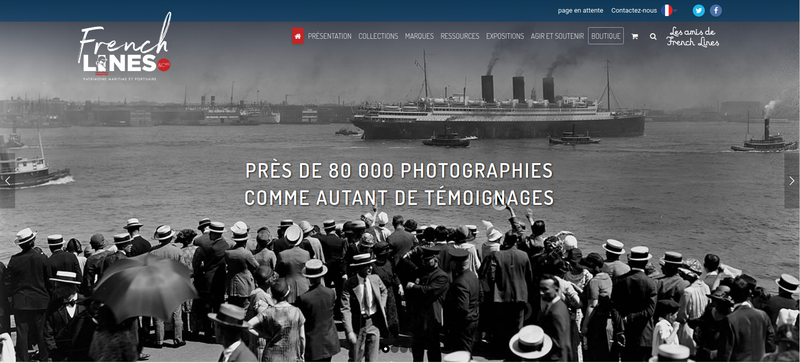800x363 pixels.
Task: Open the Présentation menu item
Action: [x=329, y=36]
